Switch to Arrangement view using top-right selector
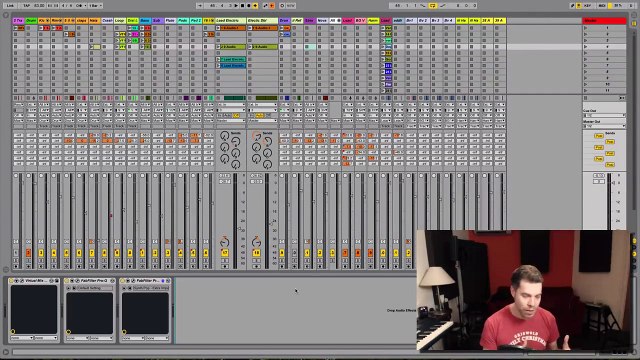The image size is (640, 360). 634,15
